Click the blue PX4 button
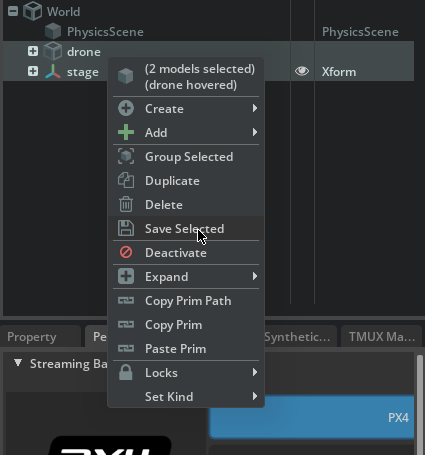Image resolution: width=425 pixels, height=455 pixels. pos(312,417)
